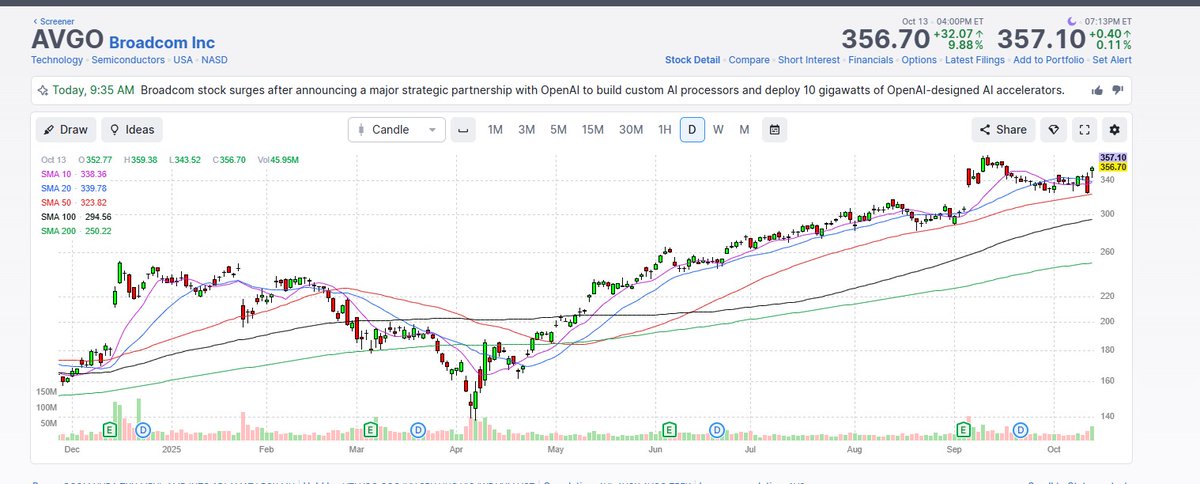This screenshot has height=484, width=1200.
Task: Select the 30M timeframe
Action: pyautogui.click(x=631, y=129)
